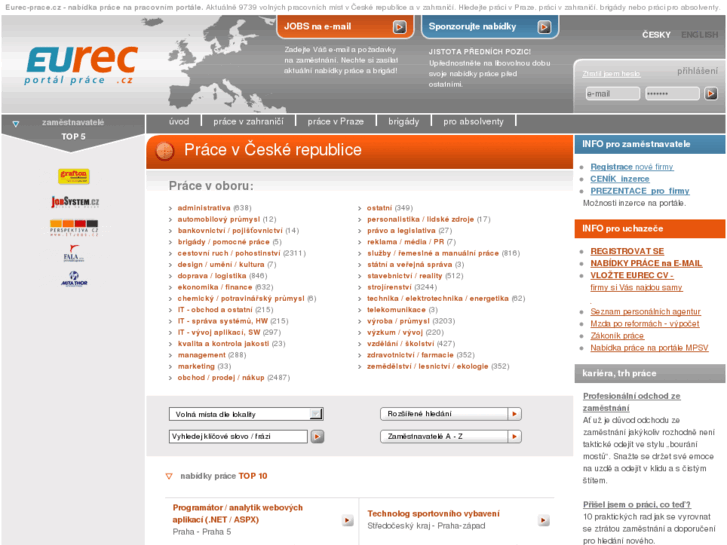Open FALA employer logo
The width and height of the screenshot is (727, 545).
(x=74, y=254)
